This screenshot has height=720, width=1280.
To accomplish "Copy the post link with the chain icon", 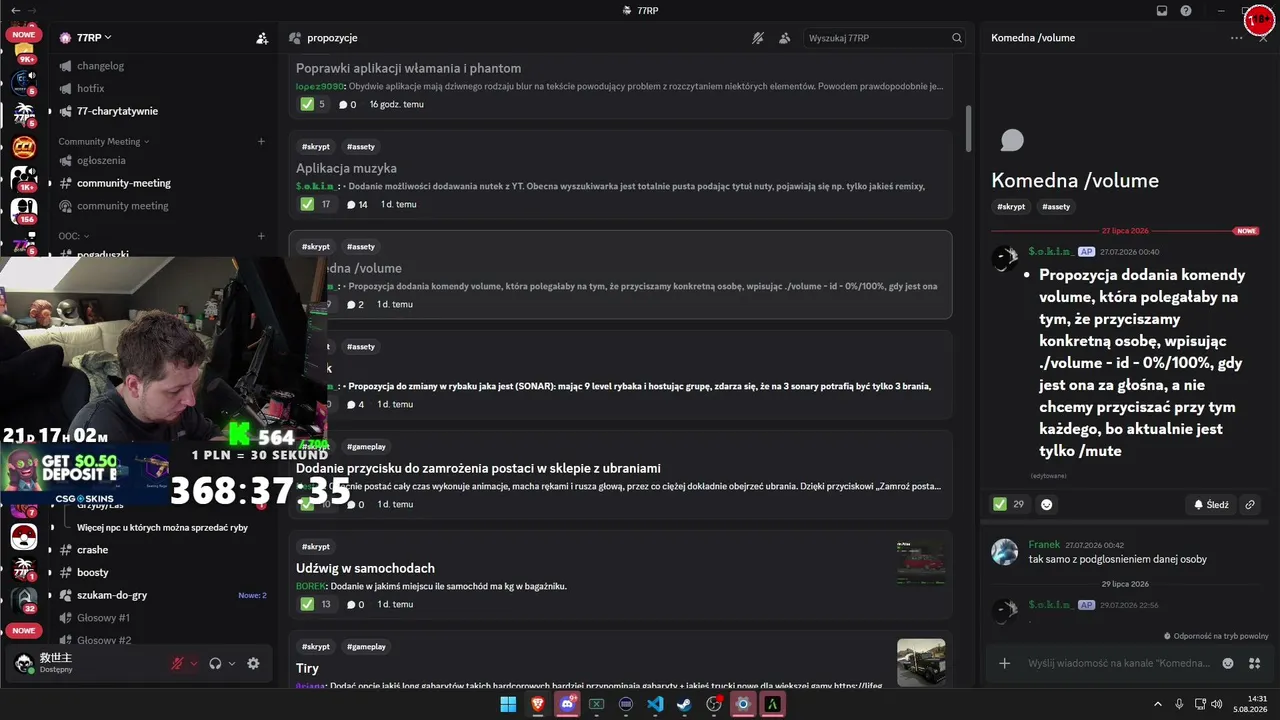I will click(1250, 505).
